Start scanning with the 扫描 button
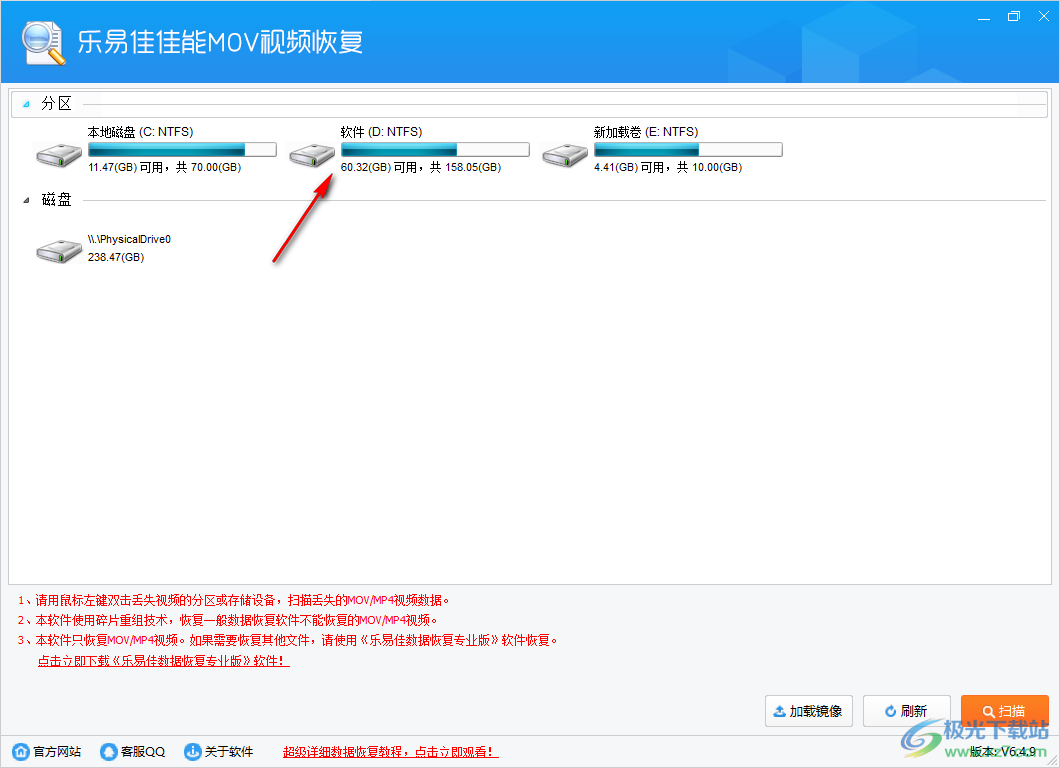This screenshot has height=768, width=1060. (1005, 711)
